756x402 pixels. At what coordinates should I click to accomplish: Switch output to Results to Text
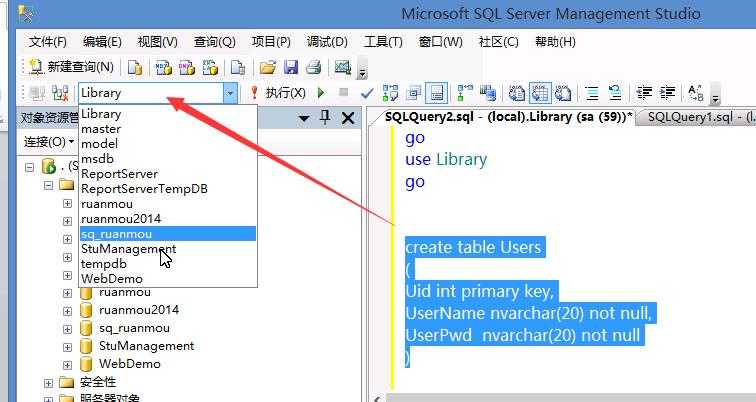point(516,93)
